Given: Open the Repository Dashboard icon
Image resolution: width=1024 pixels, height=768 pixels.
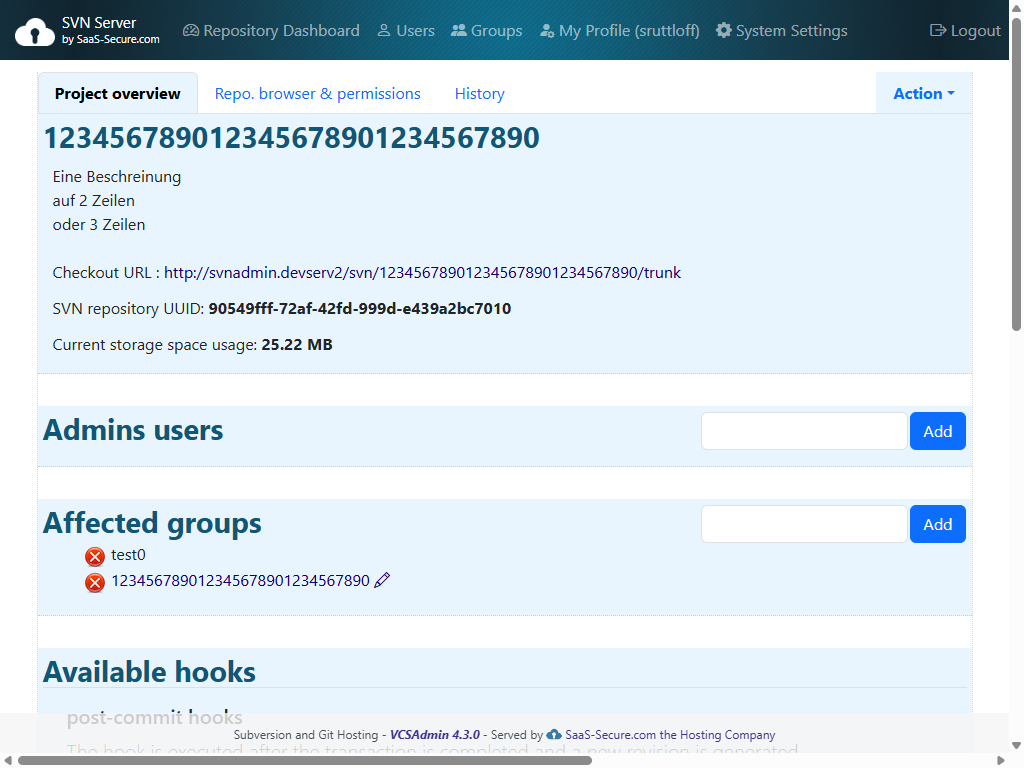Looking at the screenshot, I should point(190,30).
